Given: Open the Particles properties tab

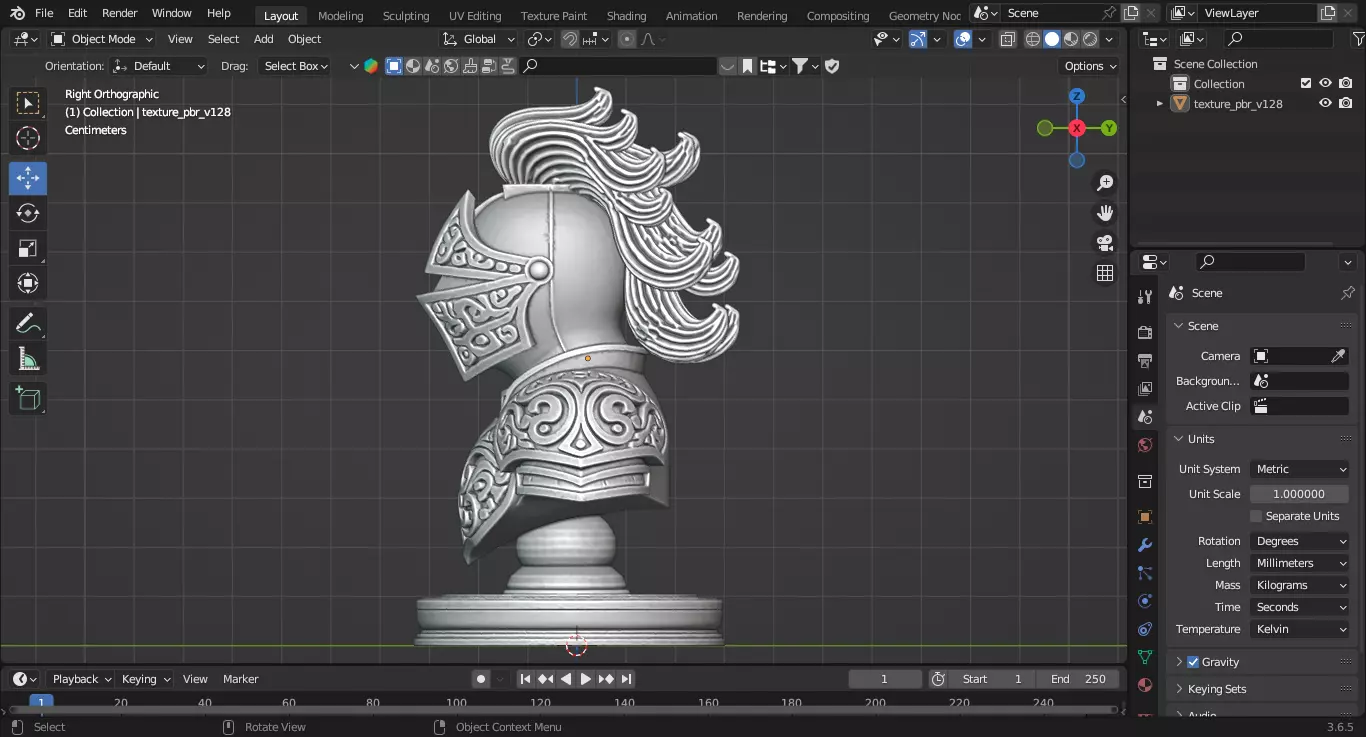Looking at the screenshot, I should coord(1145,573).
